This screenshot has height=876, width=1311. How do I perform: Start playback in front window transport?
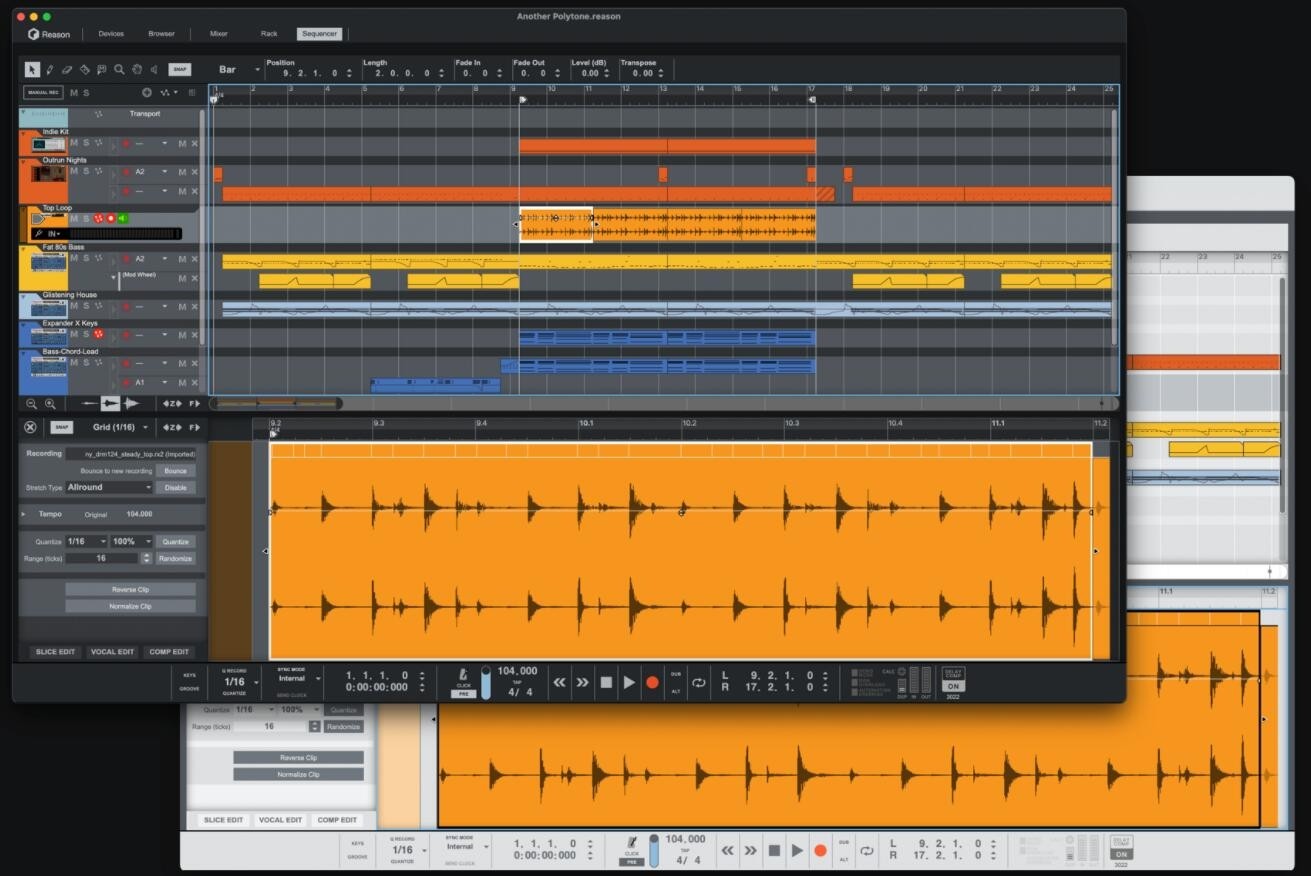(x=629, y=682)
